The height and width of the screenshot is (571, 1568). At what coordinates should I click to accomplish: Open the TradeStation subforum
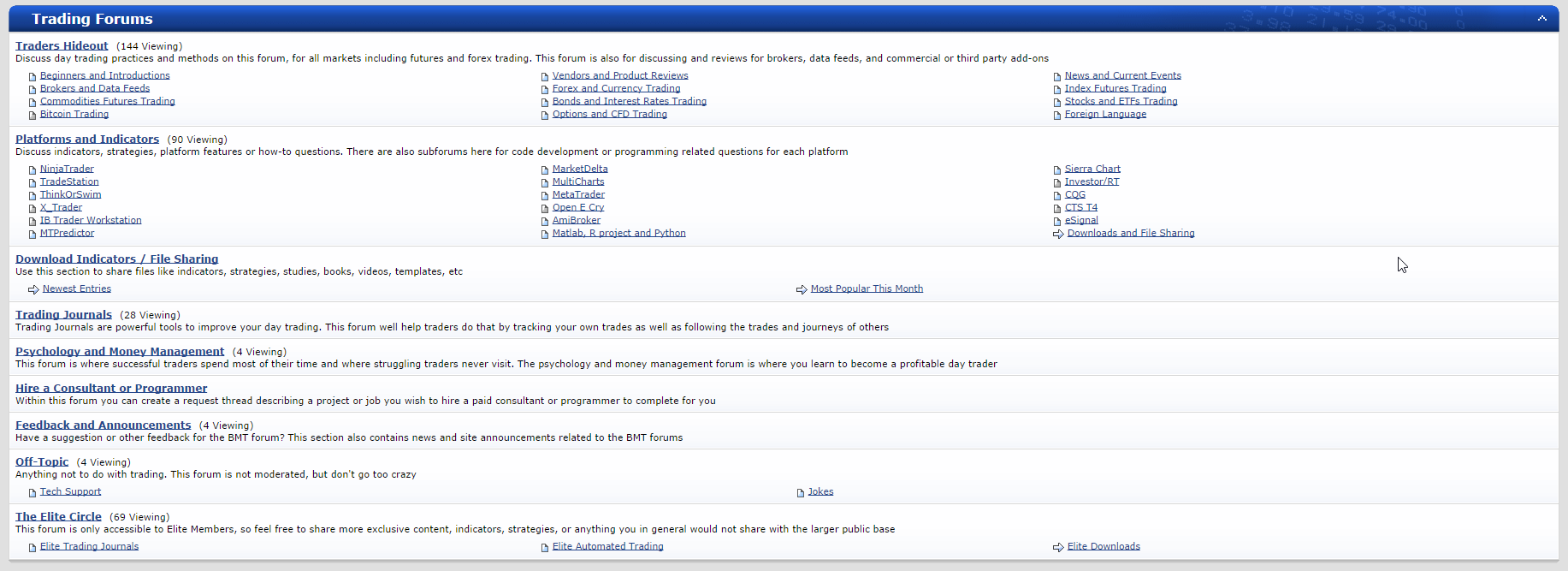(x=69, y=181)
